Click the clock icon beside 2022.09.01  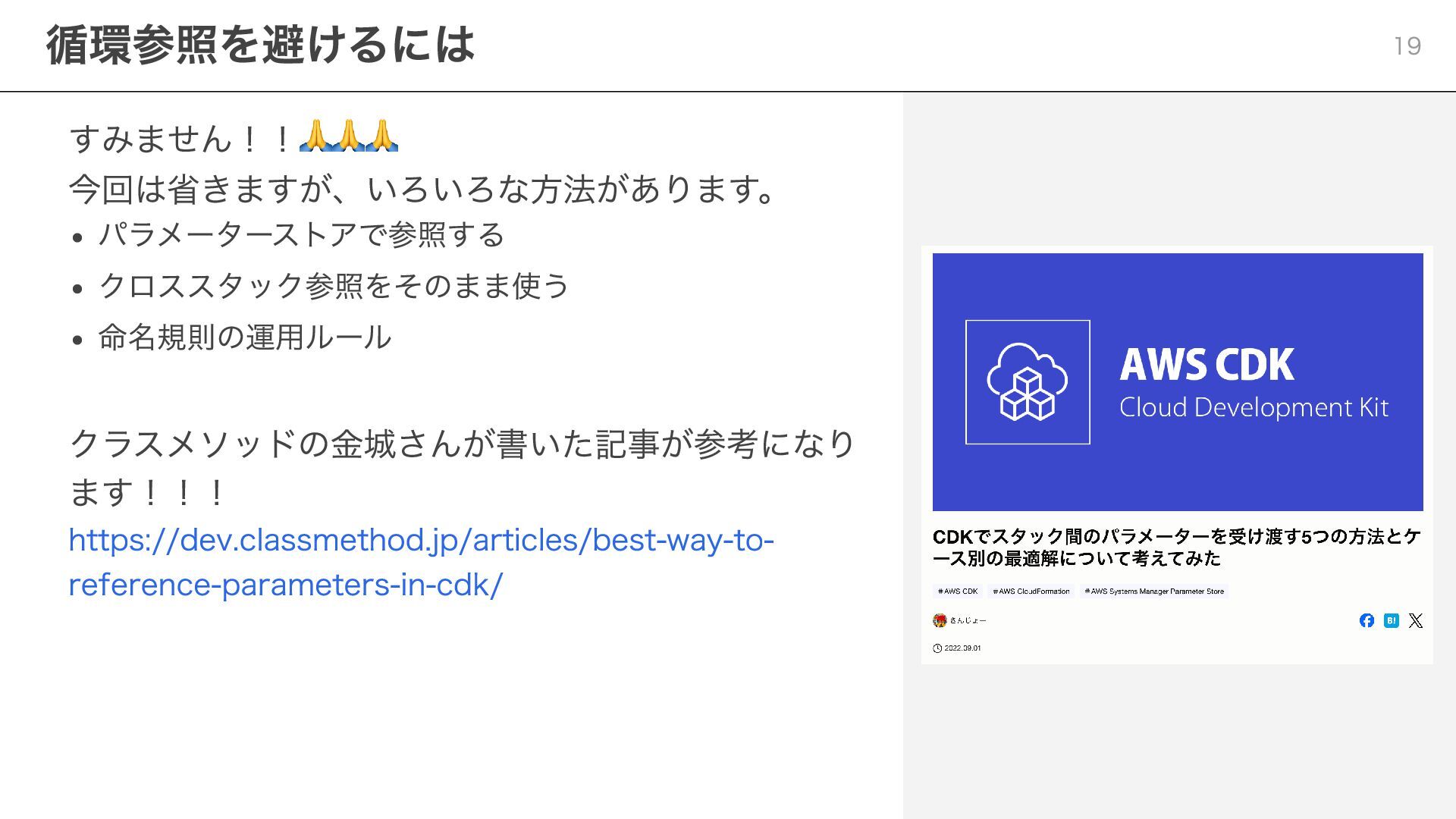coord(937,648)
